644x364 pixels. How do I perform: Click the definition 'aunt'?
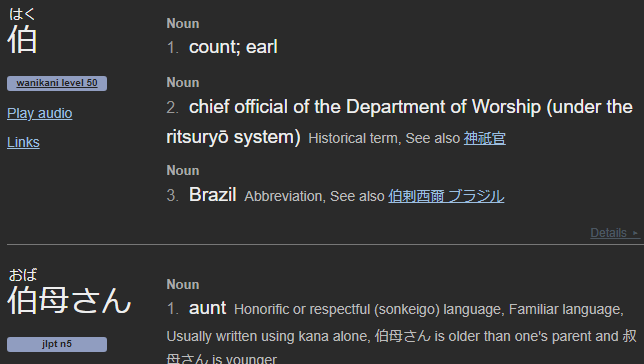[x=207, y=308]
